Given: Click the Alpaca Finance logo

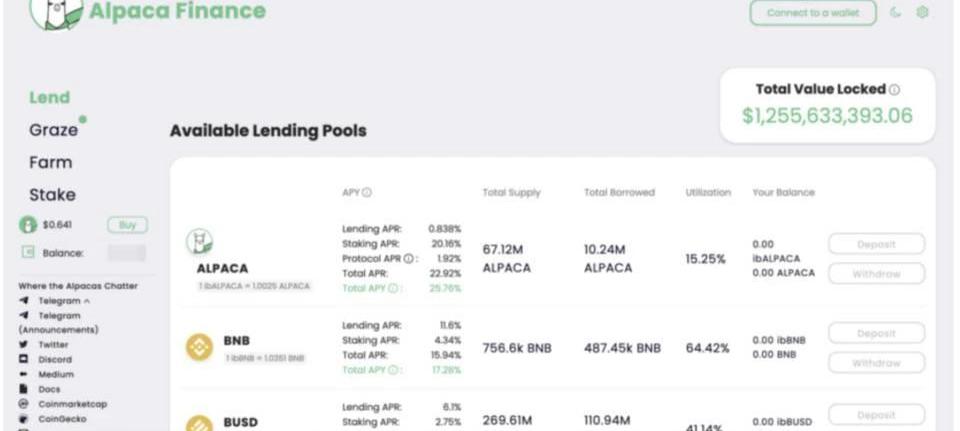Looking at the screenshot, I should (57, 11).
